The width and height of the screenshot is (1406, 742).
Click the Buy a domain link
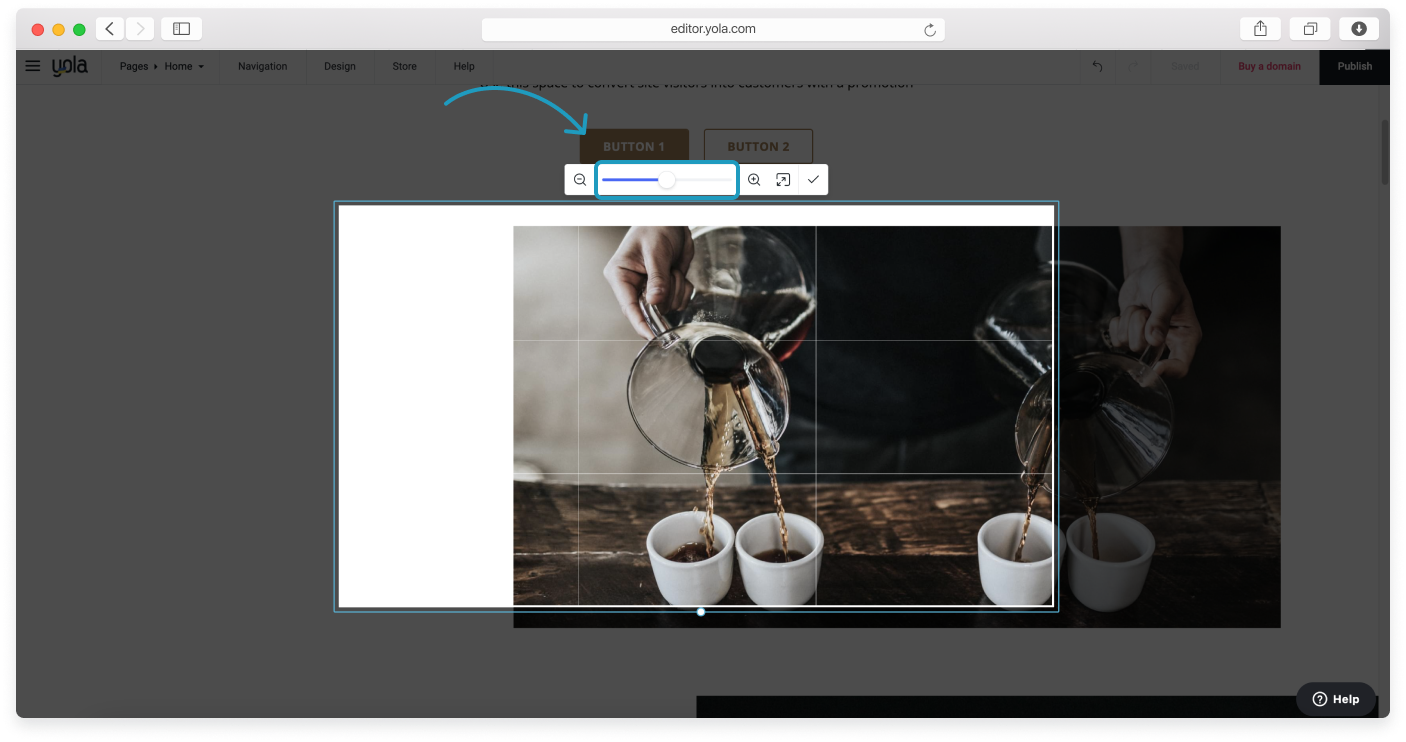[1269, 67]
